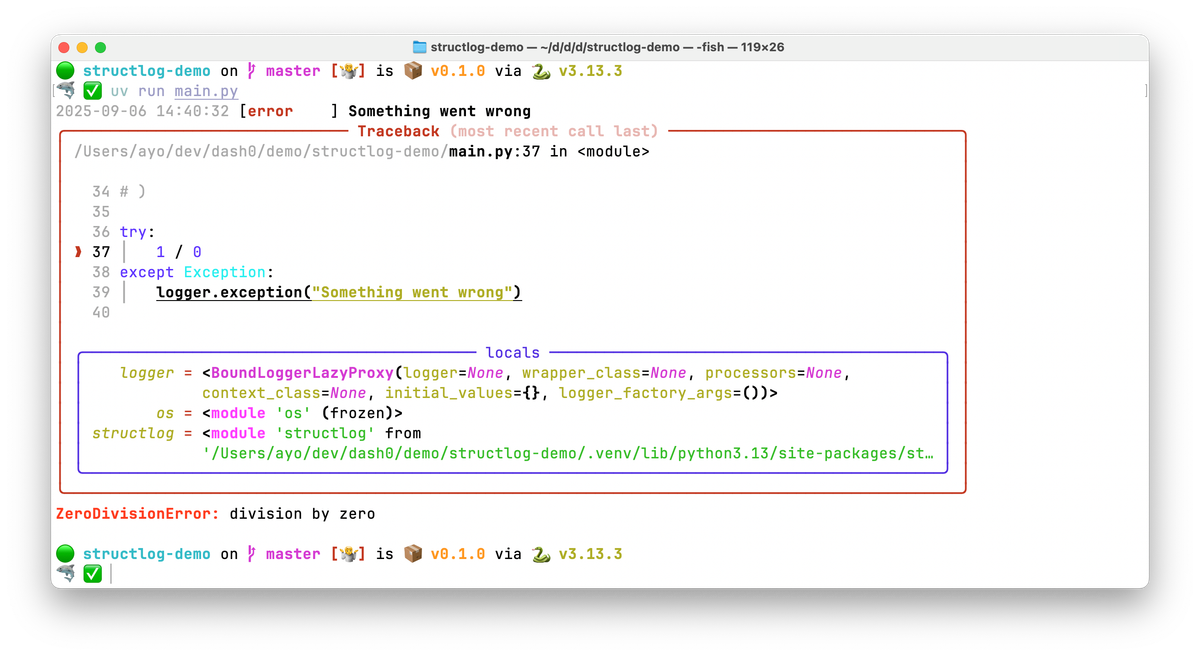Click 'in <module>' after the file path

click(x=599, y=151)
